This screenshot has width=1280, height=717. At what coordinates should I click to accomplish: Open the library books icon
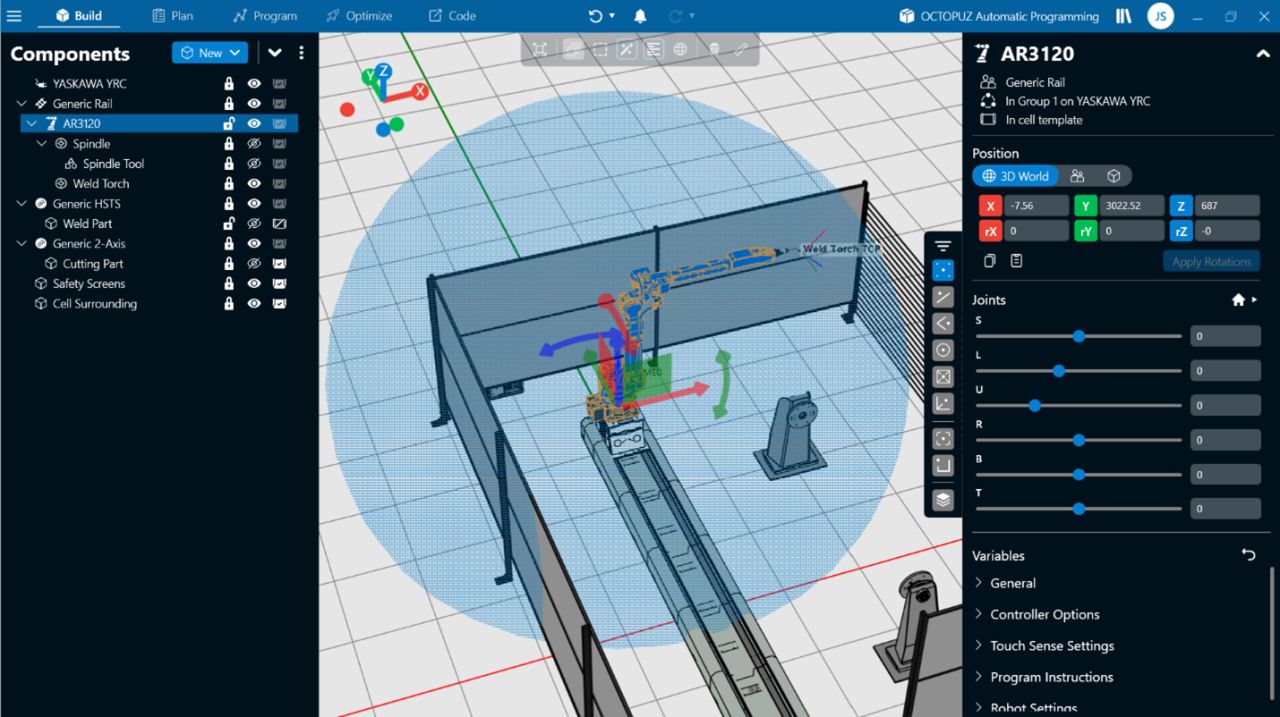tap(1124, 16)
